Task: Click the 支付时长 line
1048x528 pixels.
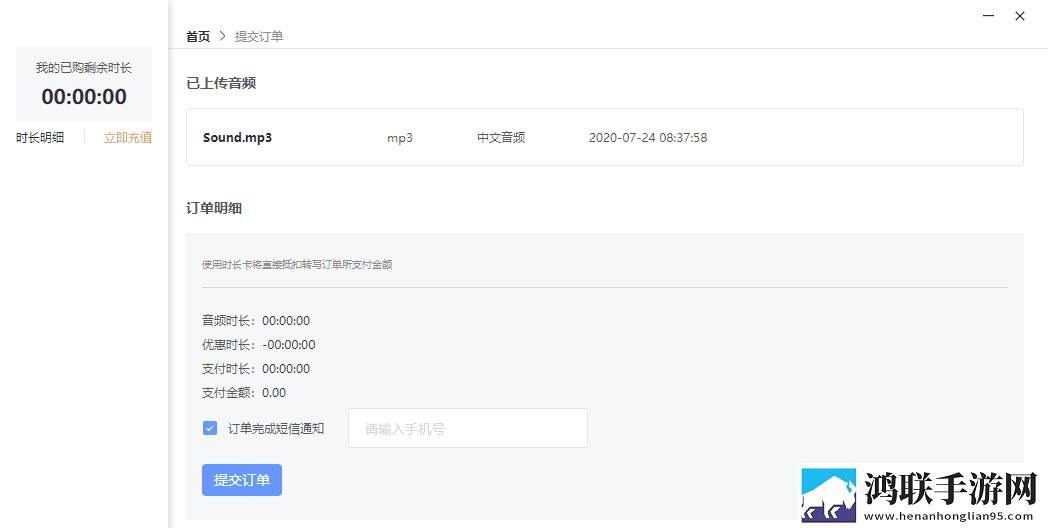Action: click(x=256, y=369)
